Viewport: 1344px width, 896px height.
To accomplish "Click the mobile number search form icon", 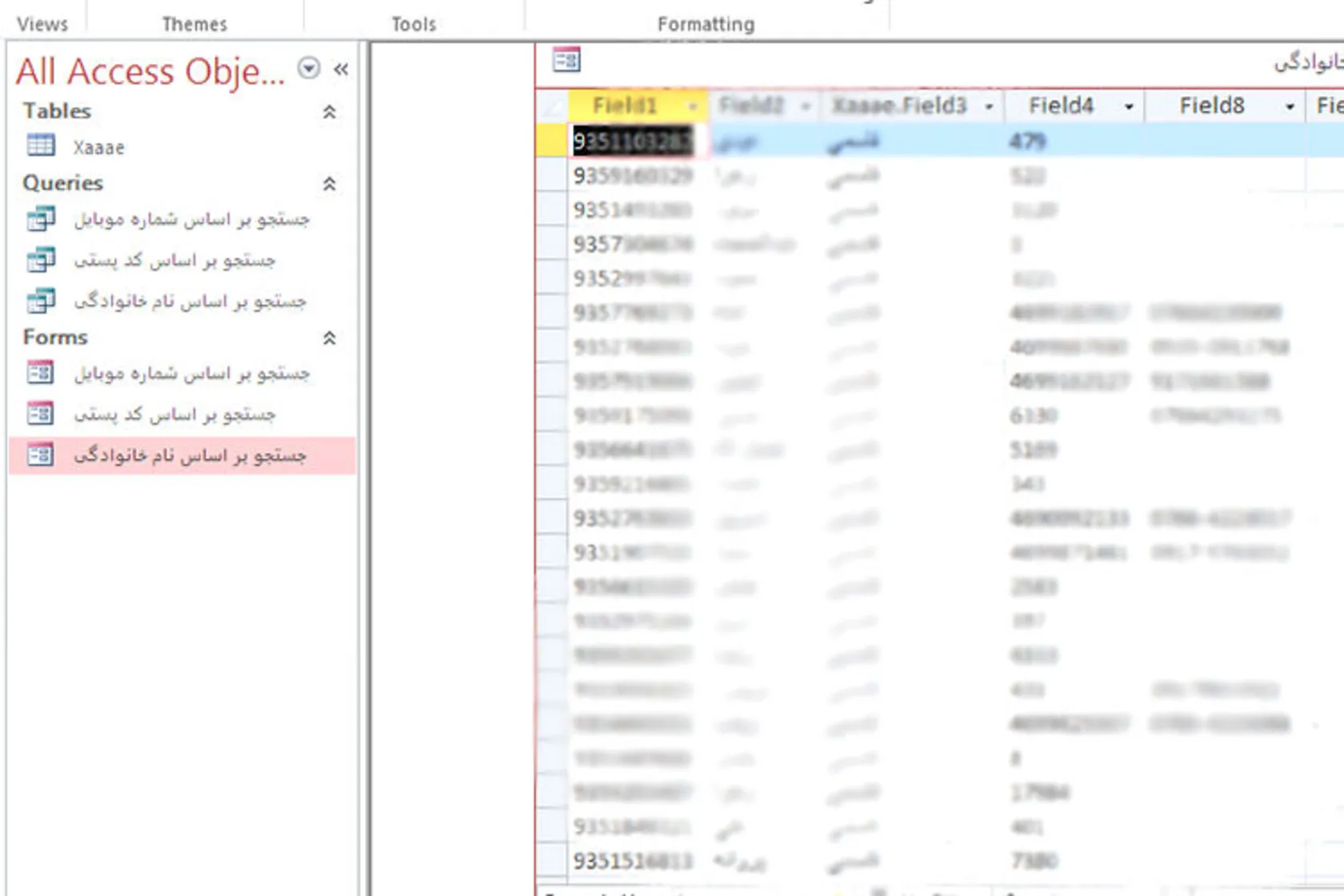I will 40,373.
